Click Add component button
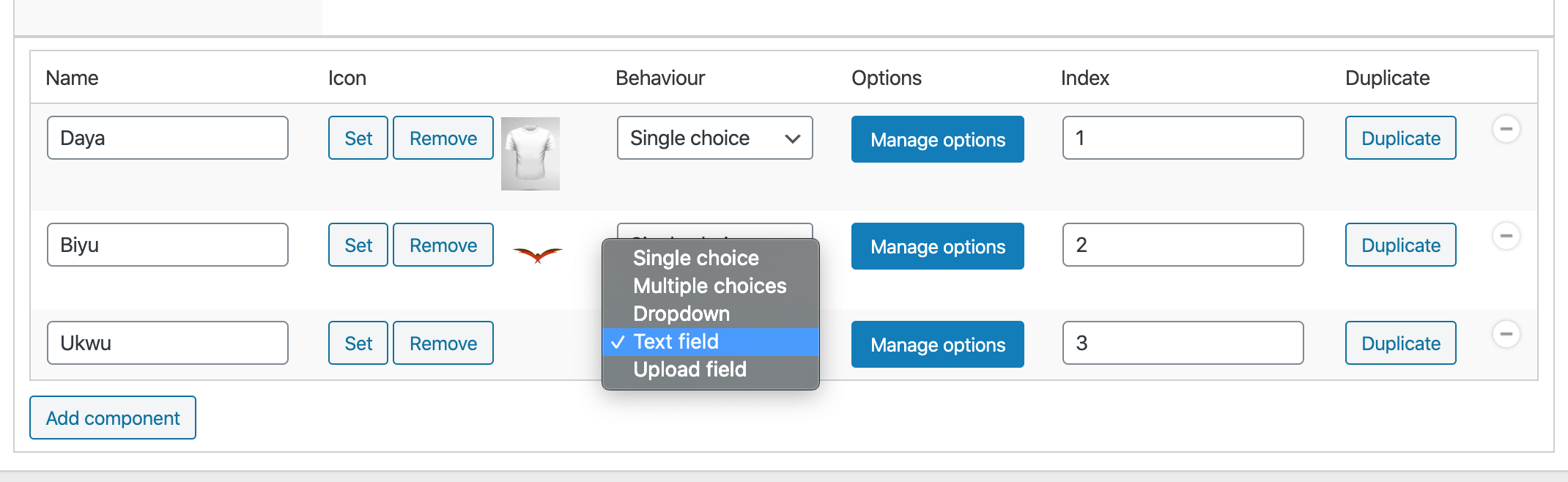Screen dimensions: 1568x482 (113, 418)
